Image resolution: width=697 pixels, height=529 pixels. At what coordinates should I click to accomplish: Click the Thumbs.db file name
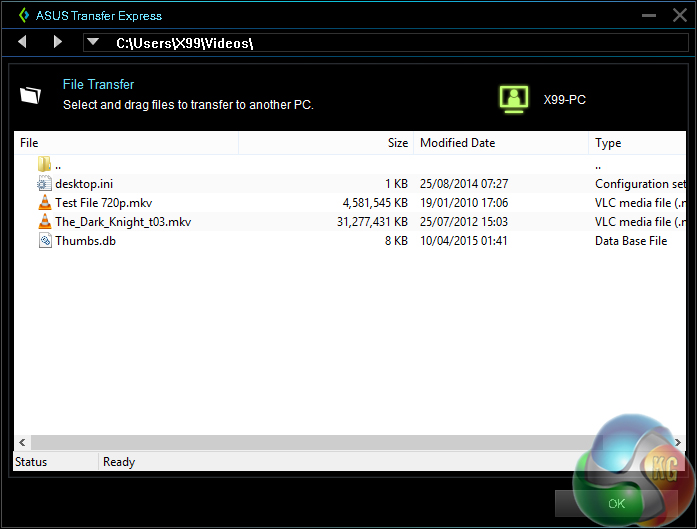(85, 241)
